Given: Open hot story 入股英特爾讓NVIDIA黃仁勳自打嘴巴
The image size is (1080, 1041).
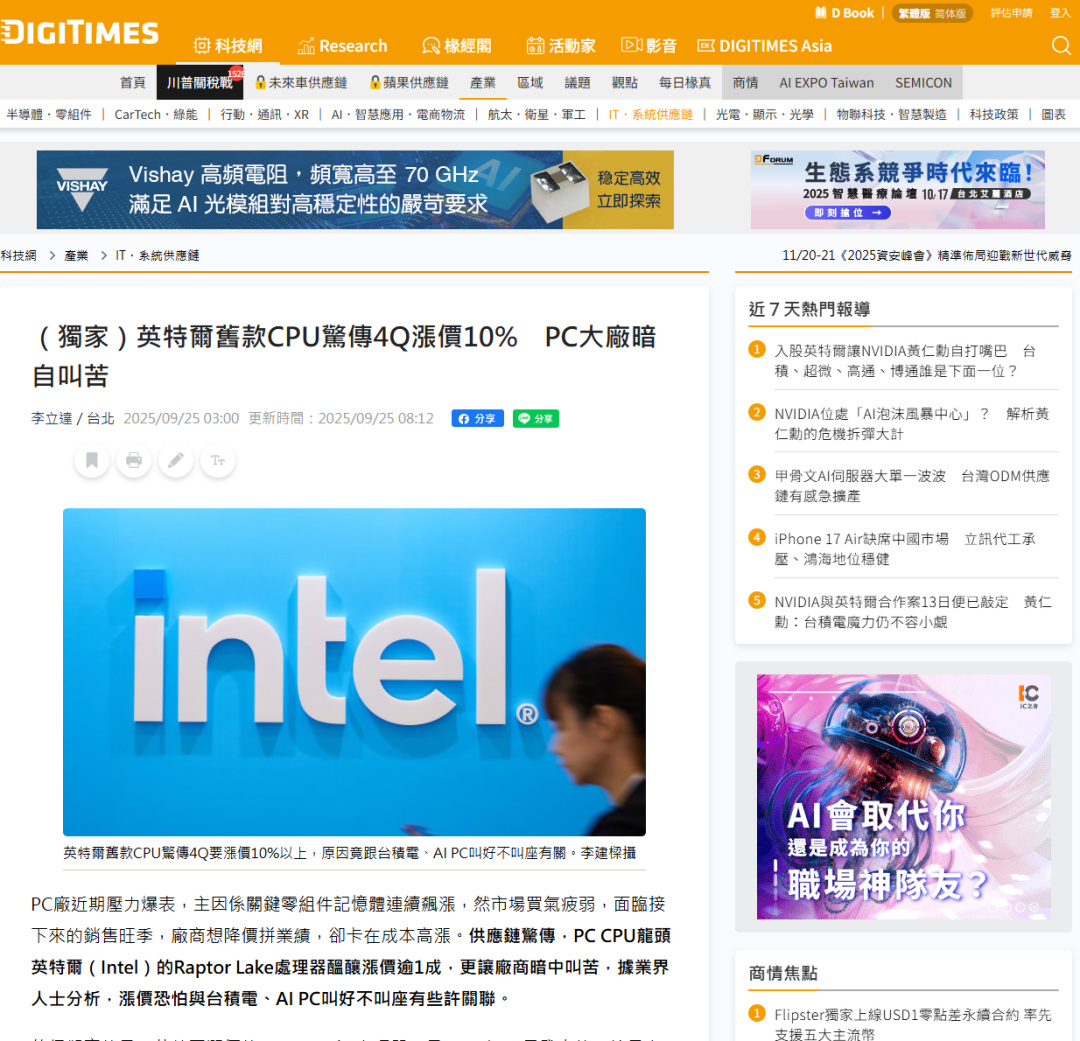Looking at the screenshot, I should [x=904, y=361].
